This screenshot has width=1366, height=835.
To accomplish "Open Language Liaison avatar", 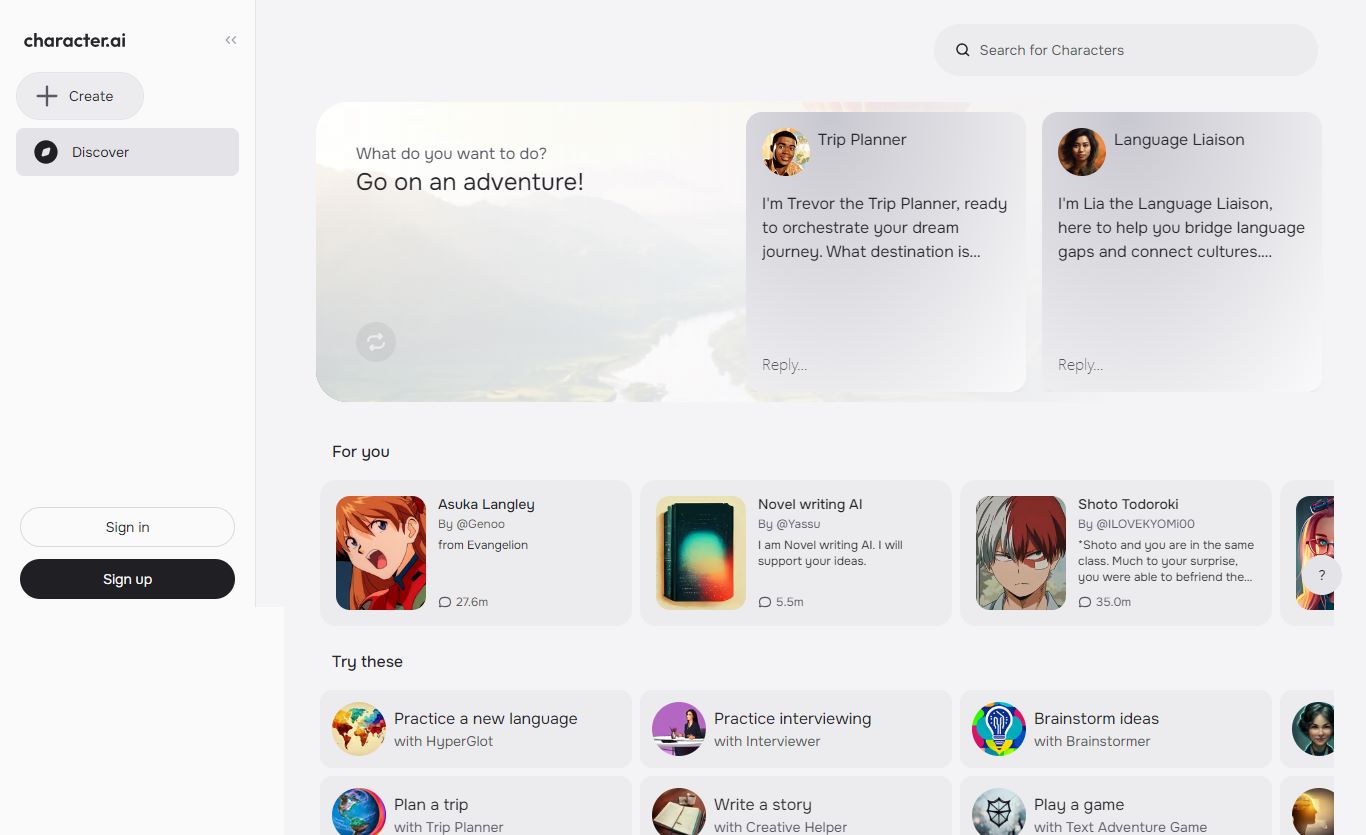I will point(1082,152).
